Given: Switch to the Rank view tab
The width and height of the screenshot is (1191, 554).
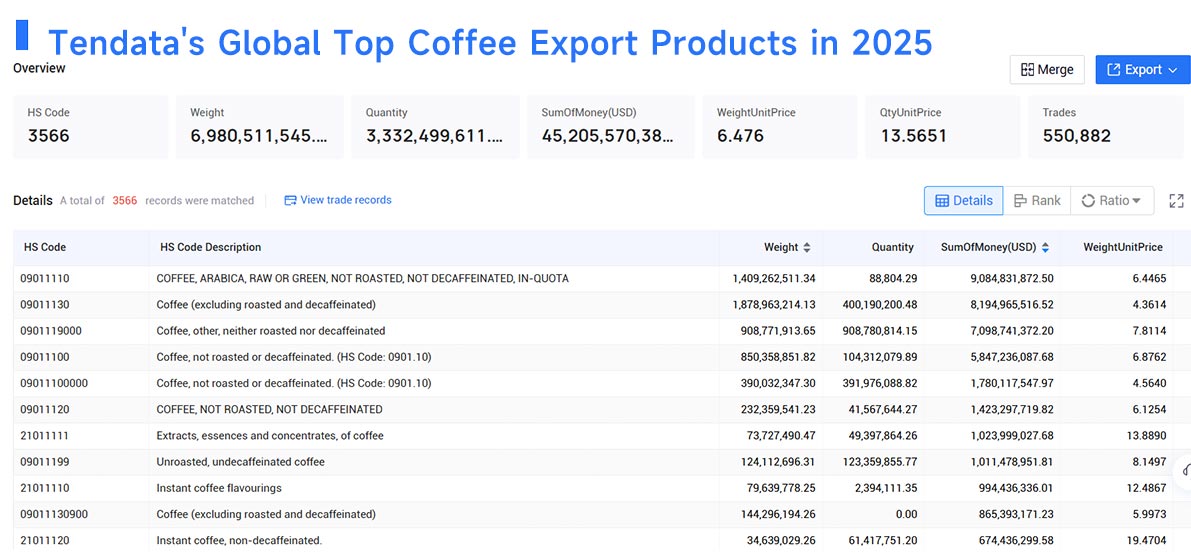Looking at the screenshot, I should click(x=1037, y=201).
